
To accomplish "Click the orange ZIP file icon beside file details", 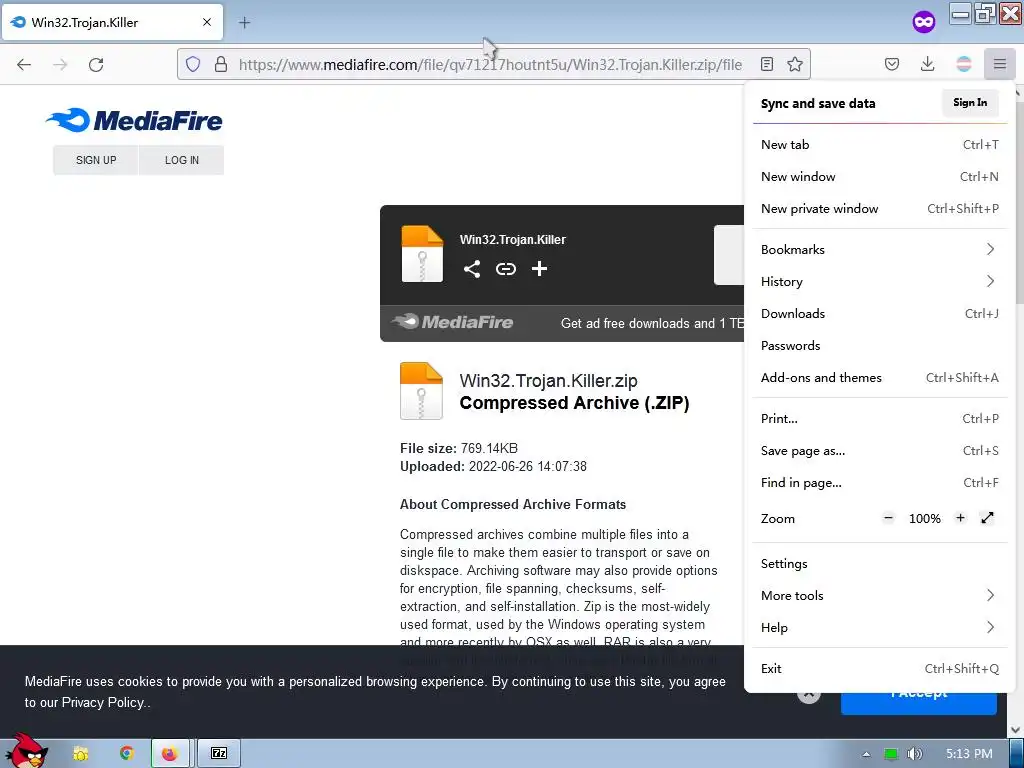I will coord(421,391).
